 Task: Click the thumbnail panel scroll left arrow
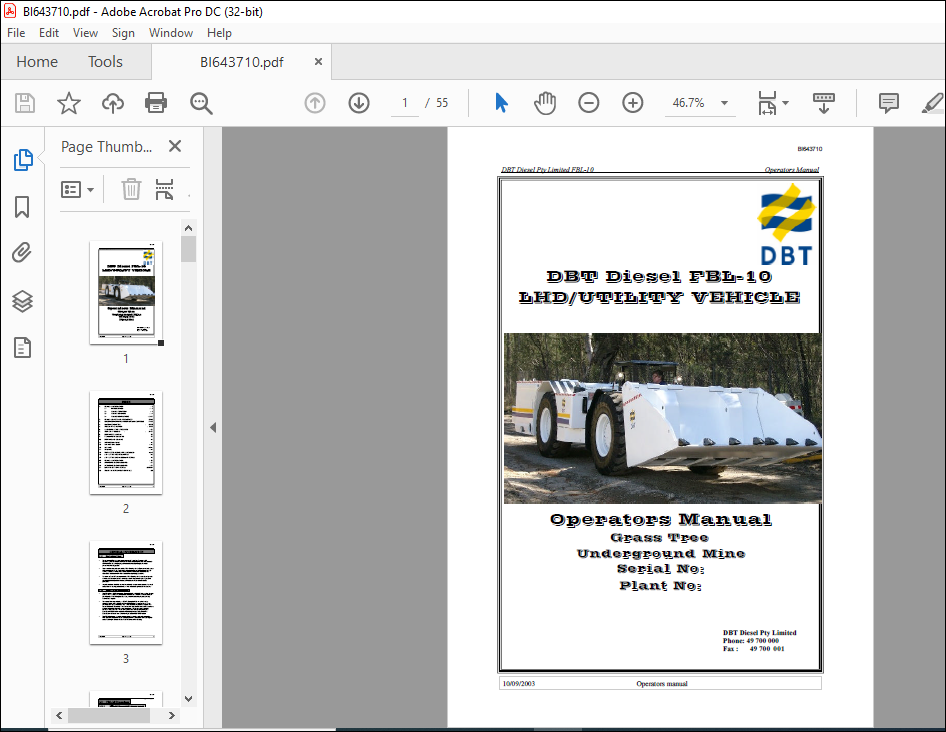coord(59,715)
